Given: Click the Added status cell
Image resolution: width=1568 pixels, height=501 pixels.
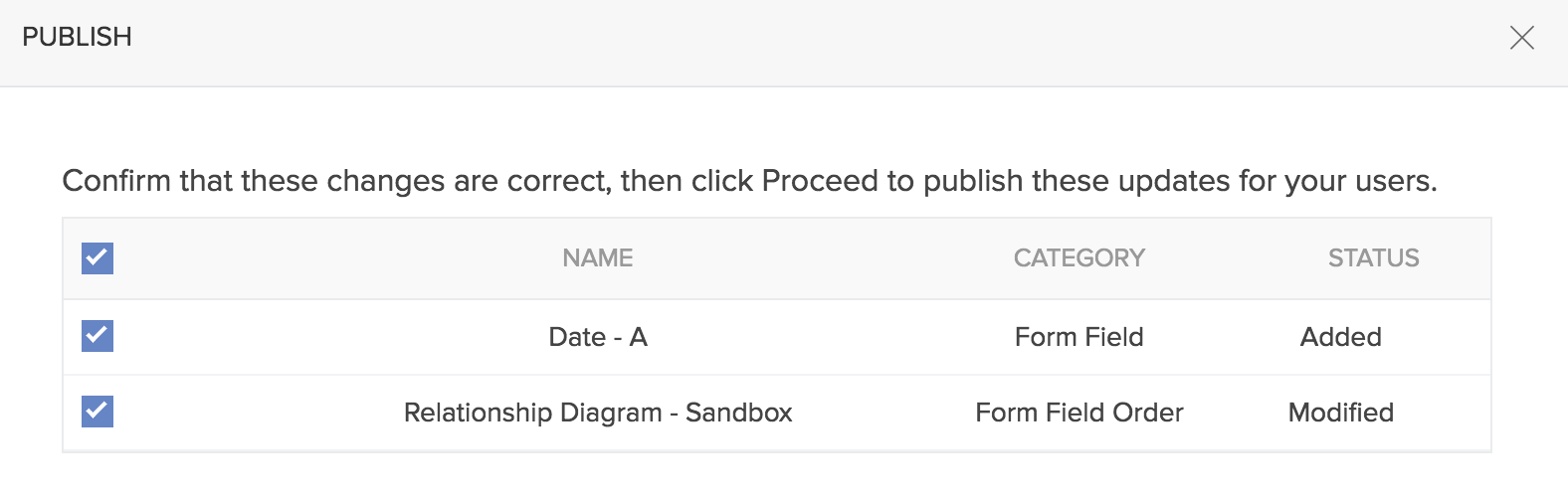Looking at the screenshot, I should point(1340,337).
